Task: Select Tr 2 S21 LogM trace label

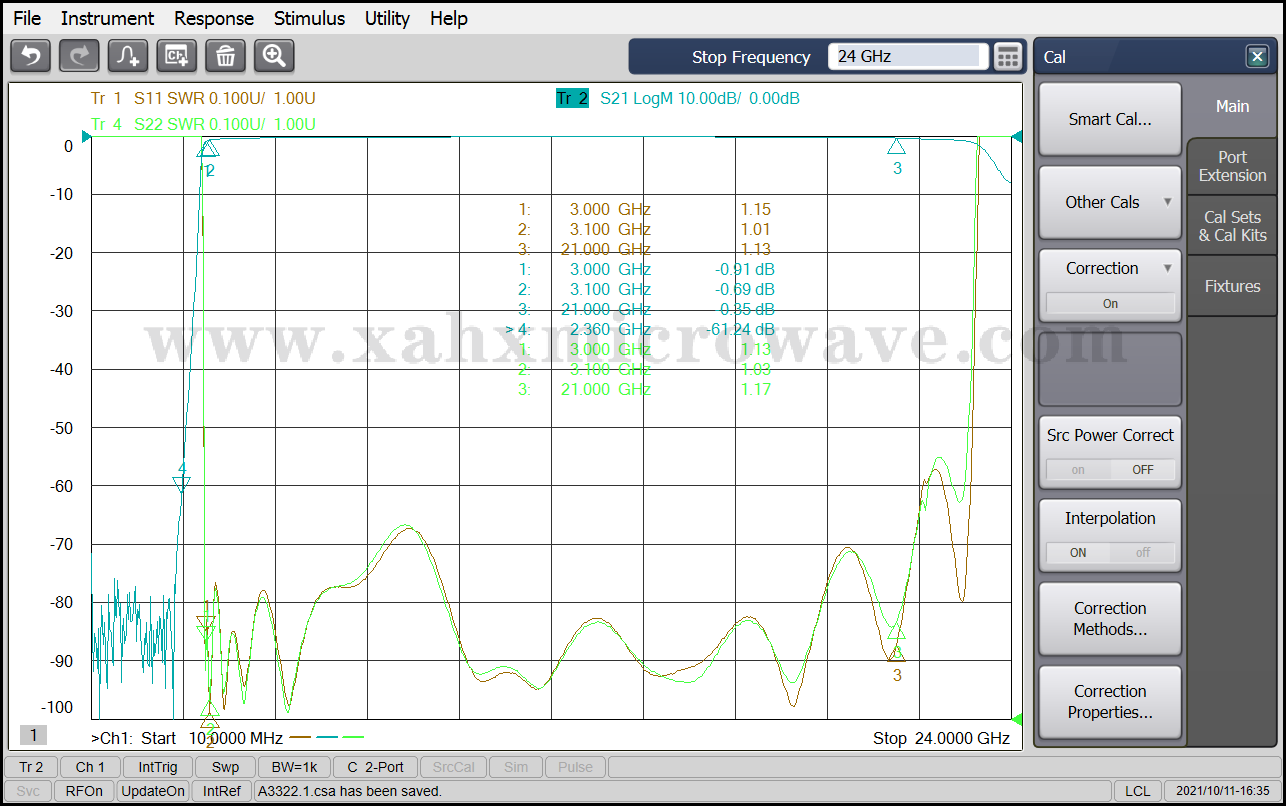Action: [678, 98]
